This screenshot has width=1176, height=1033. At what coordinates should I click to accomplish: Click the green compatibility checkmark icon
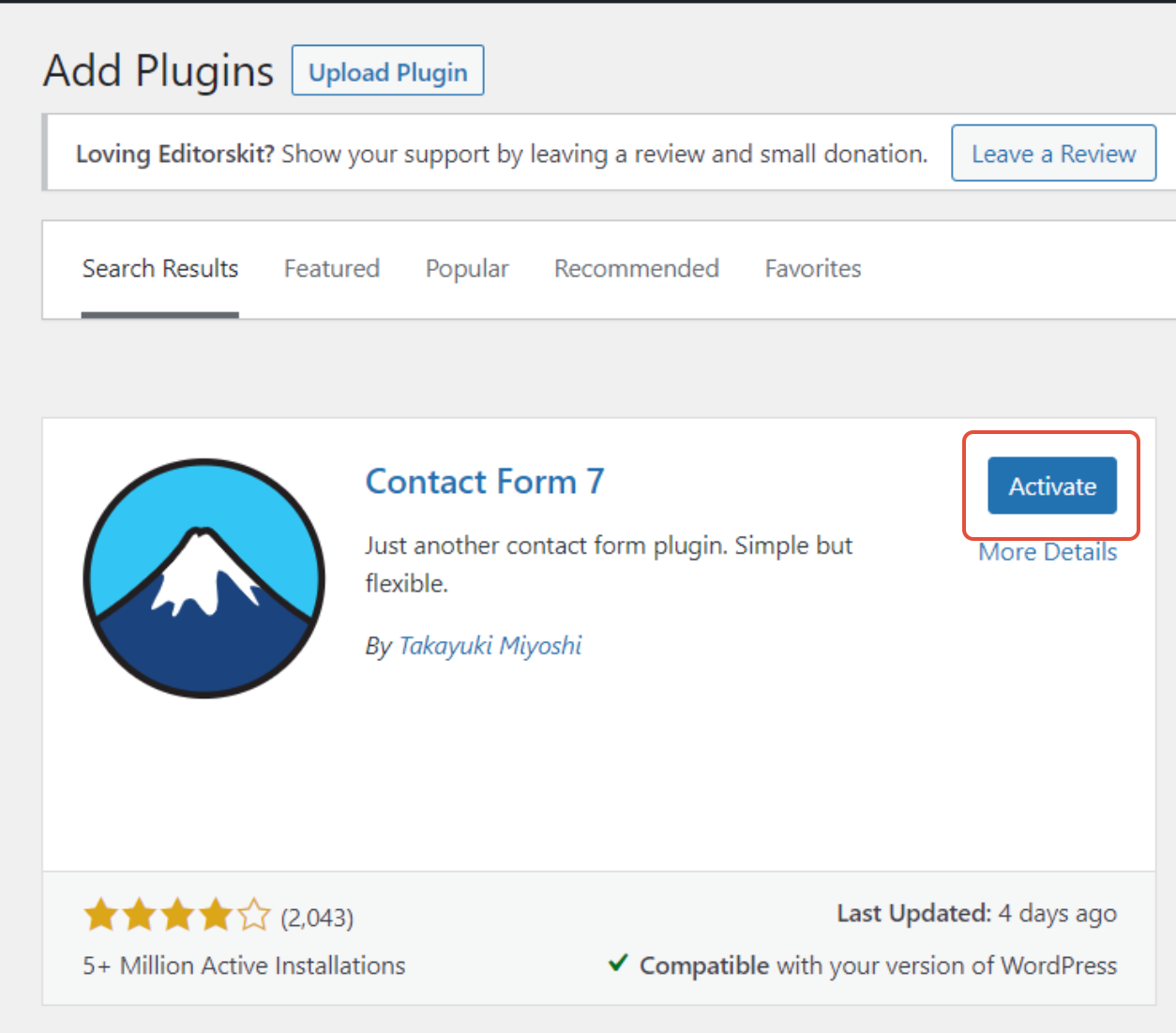coord(618,963)
